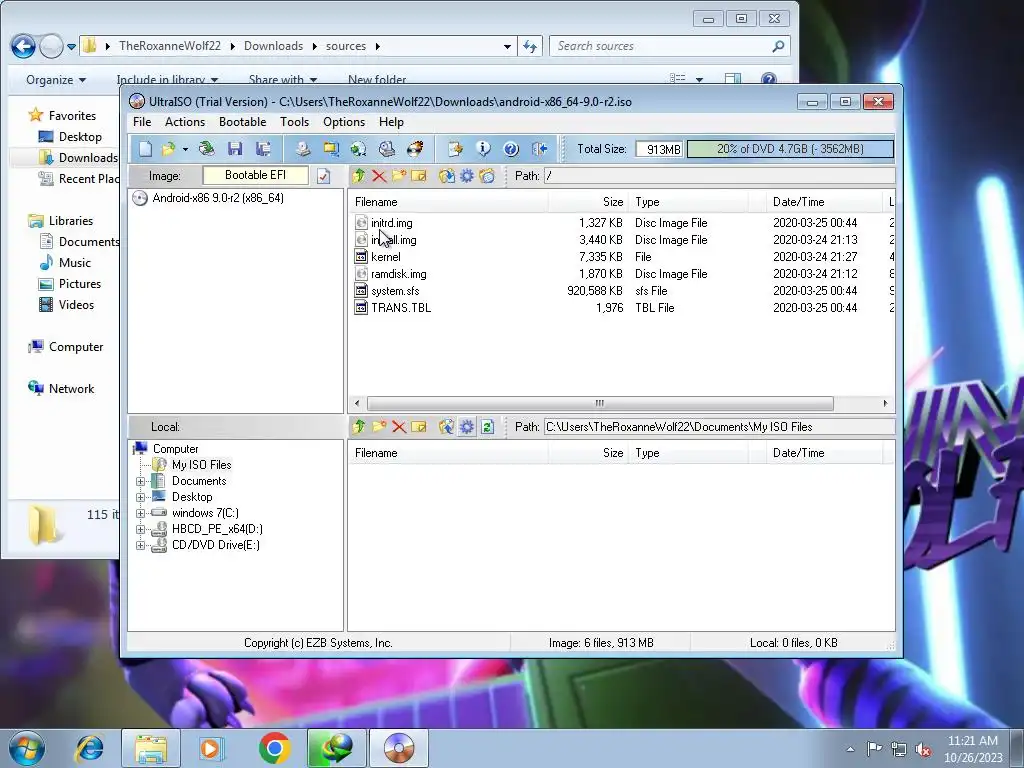Select the kernel file in the list
The height and width of the screenshot is (768, 1024).
point(385,257)
